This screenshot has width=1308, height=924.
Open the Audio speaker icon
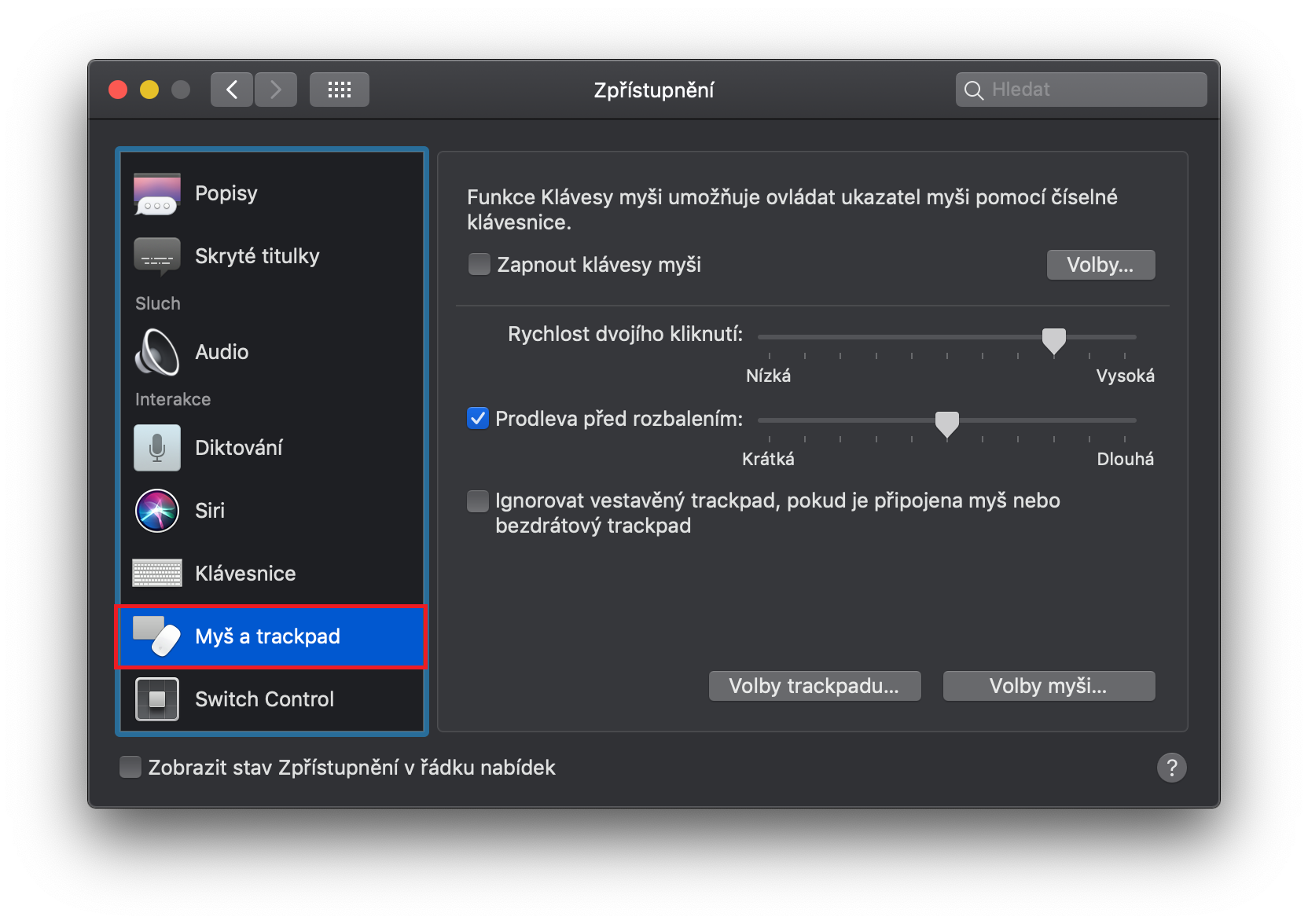(157, 352)
